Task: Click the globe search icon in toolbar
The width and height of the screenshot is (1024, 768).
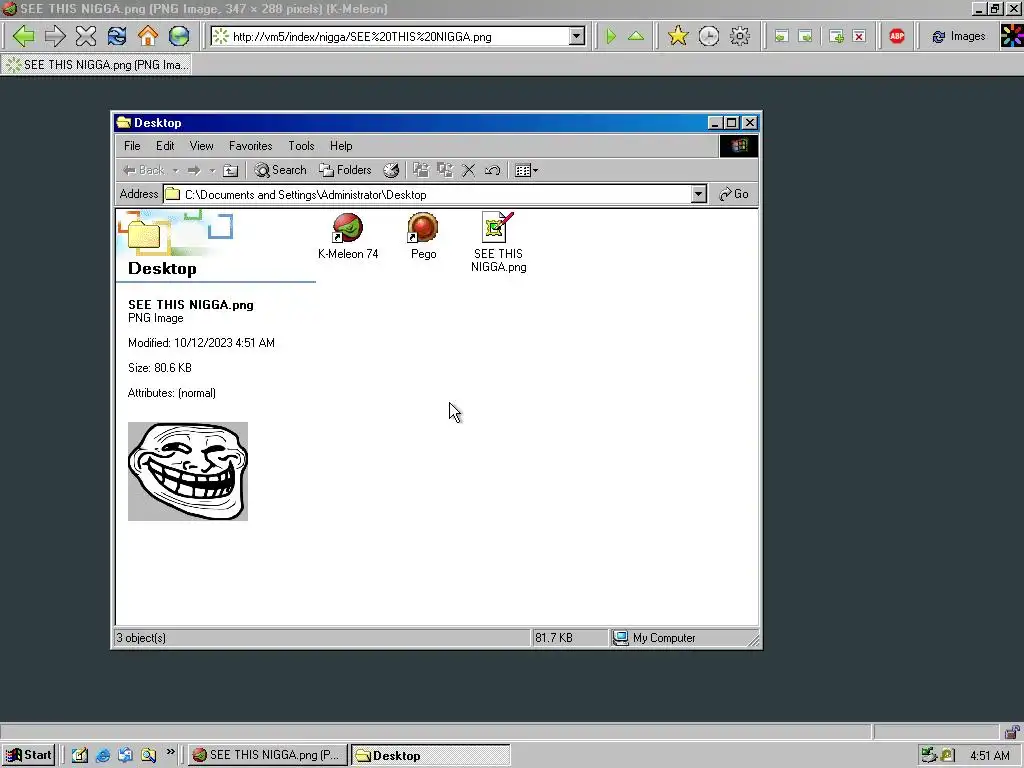Action: [178, 36]
